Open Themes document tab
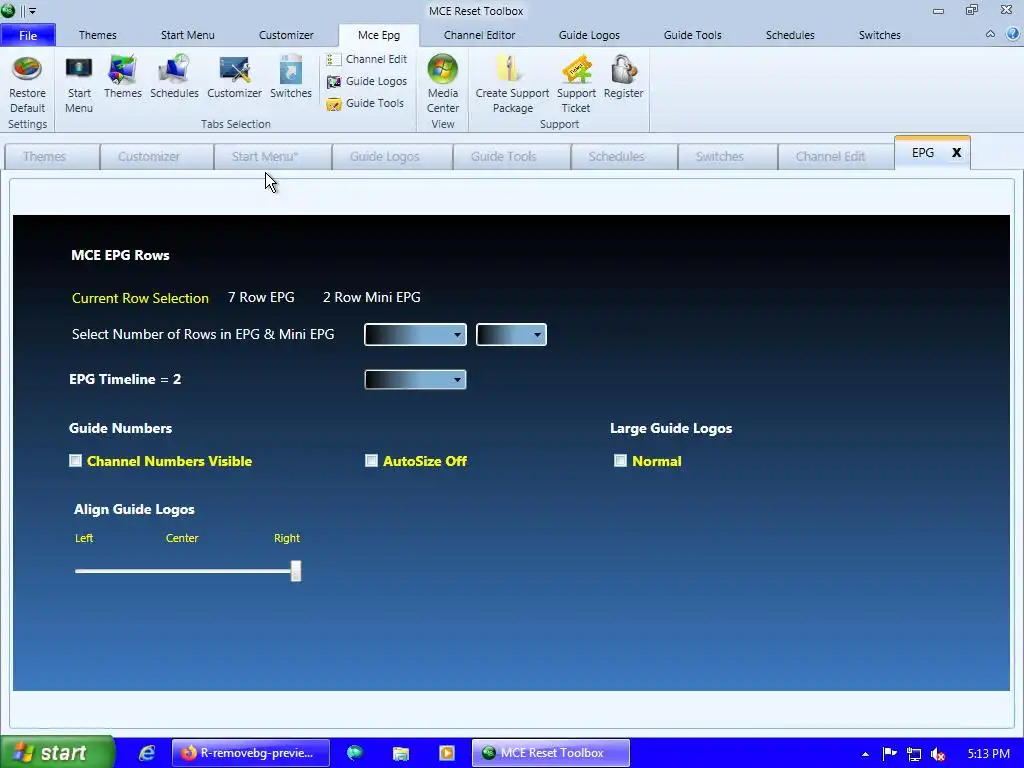Viewport: 1024px width, 768px height. coord(52,157)
